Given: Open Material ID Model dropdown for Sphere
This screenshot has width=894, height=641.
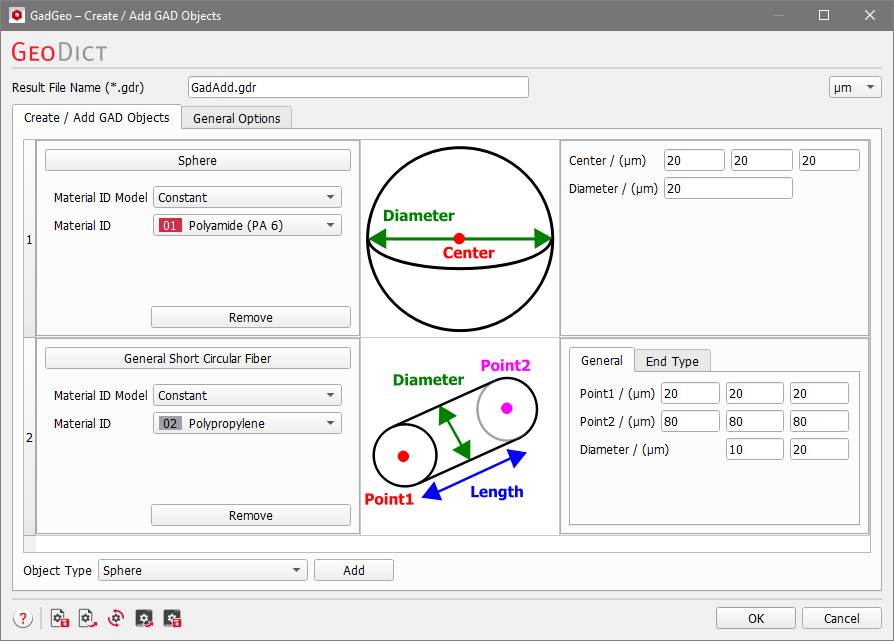Looking at the screenshot, I should 247,197.
